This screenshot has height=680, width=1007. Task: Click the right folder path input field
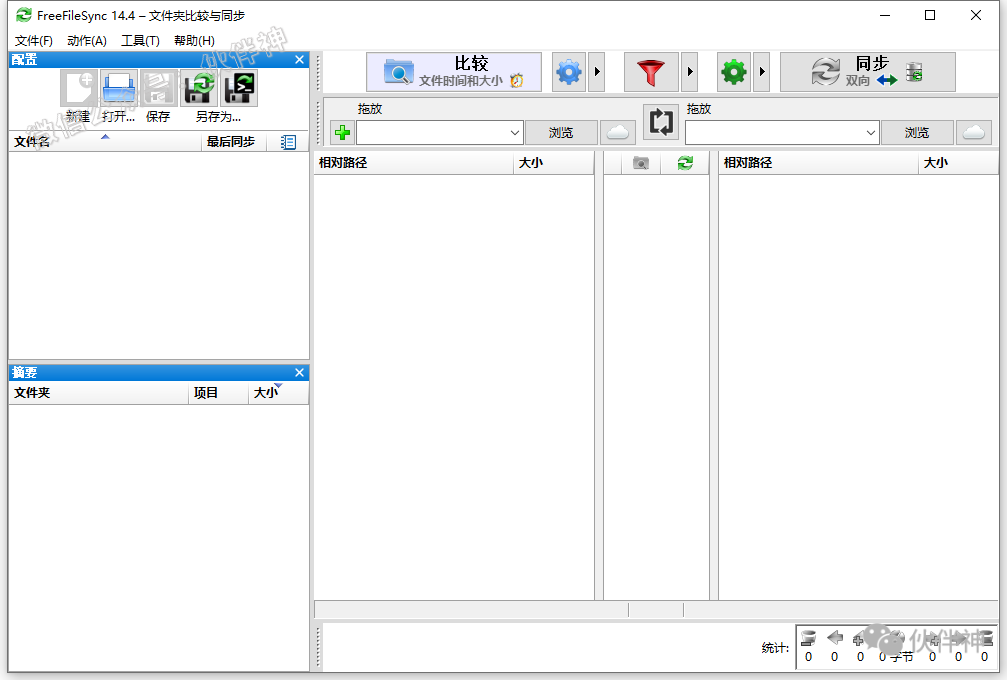point(774,133)
